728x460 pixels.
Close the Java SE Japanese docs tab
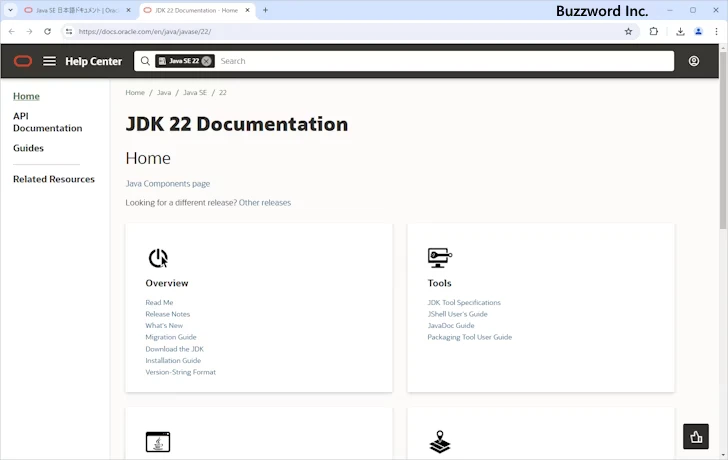pyautogui.click(x=129, y=10)
